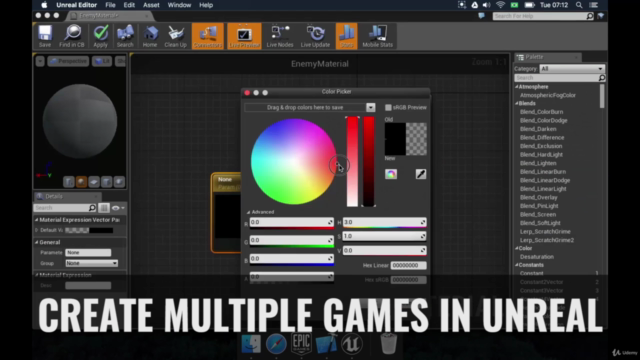Image resolution: width=640 pixels, height=360 pixels.
Task: Pick a hue on the color wheel
Action: pyautogui.click(x=293, y=162)
